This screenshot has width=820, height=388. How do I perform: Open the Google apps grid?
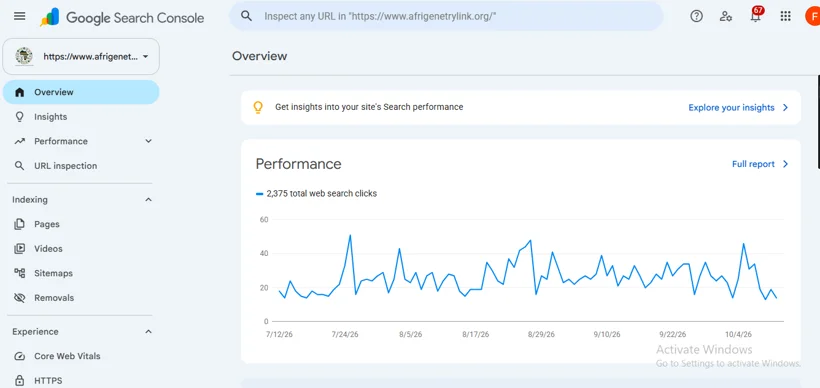coord(785,16)
